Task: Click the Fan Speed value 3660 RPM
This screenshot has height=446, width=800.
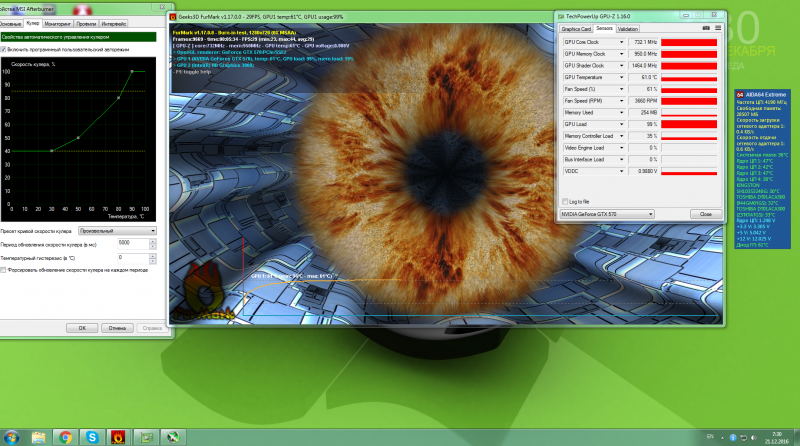Action: click(643, 101)
